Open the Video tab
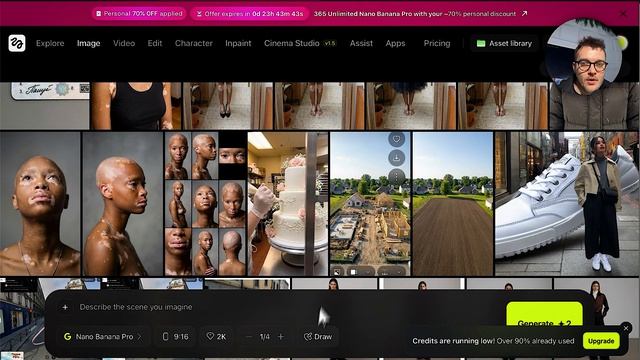 [x=124, y=43]
